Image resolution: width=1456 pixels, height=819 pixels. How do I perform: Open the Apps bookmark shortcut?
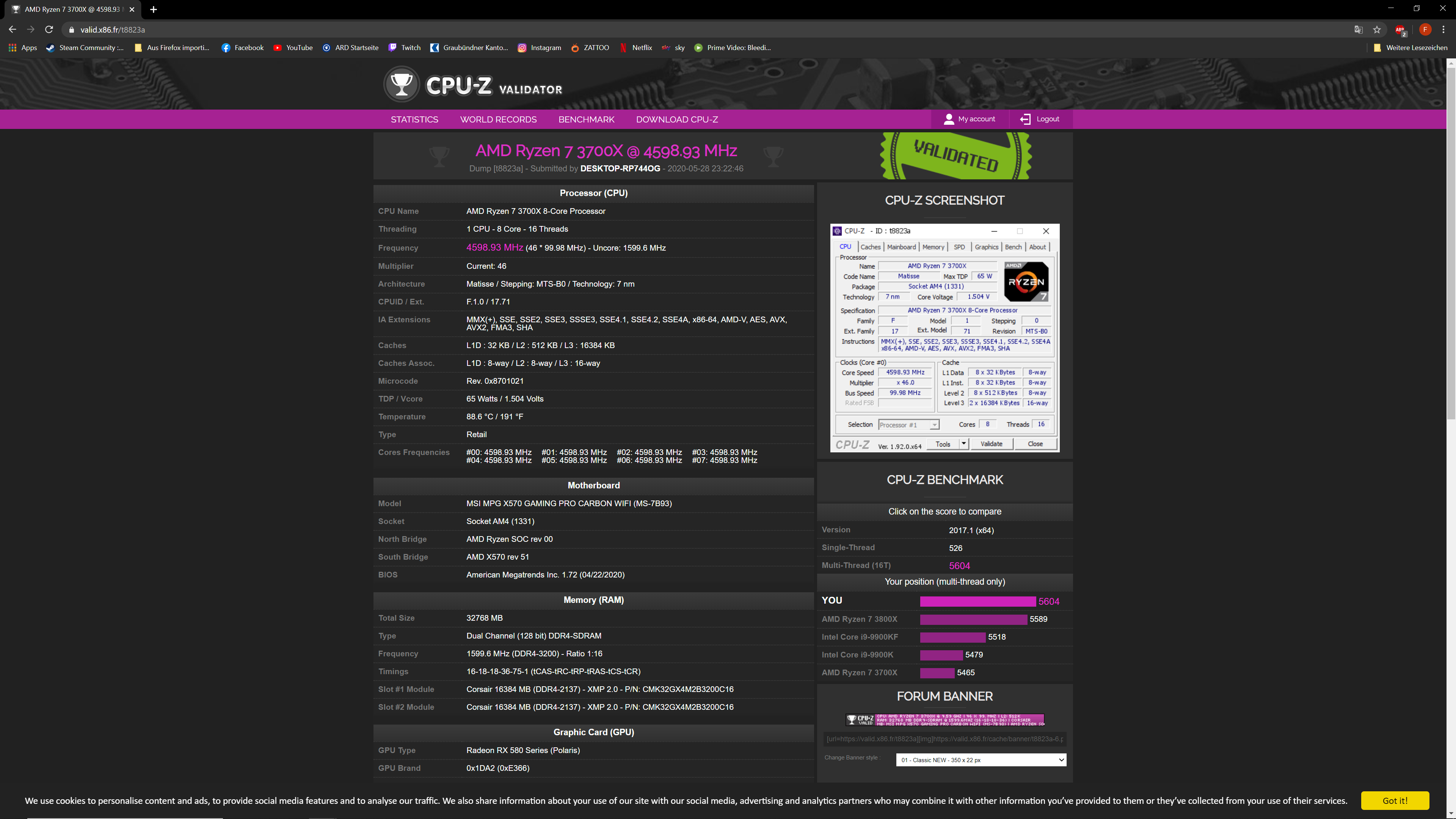pyautogui.click(x=23, y=47)
